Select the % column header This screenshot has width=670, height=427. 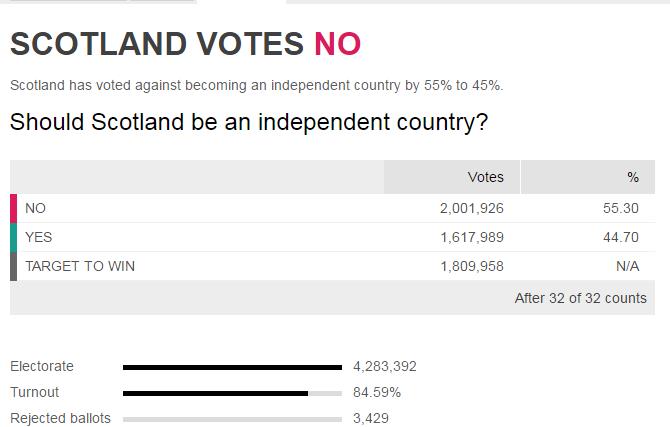(x=632, y=177)
